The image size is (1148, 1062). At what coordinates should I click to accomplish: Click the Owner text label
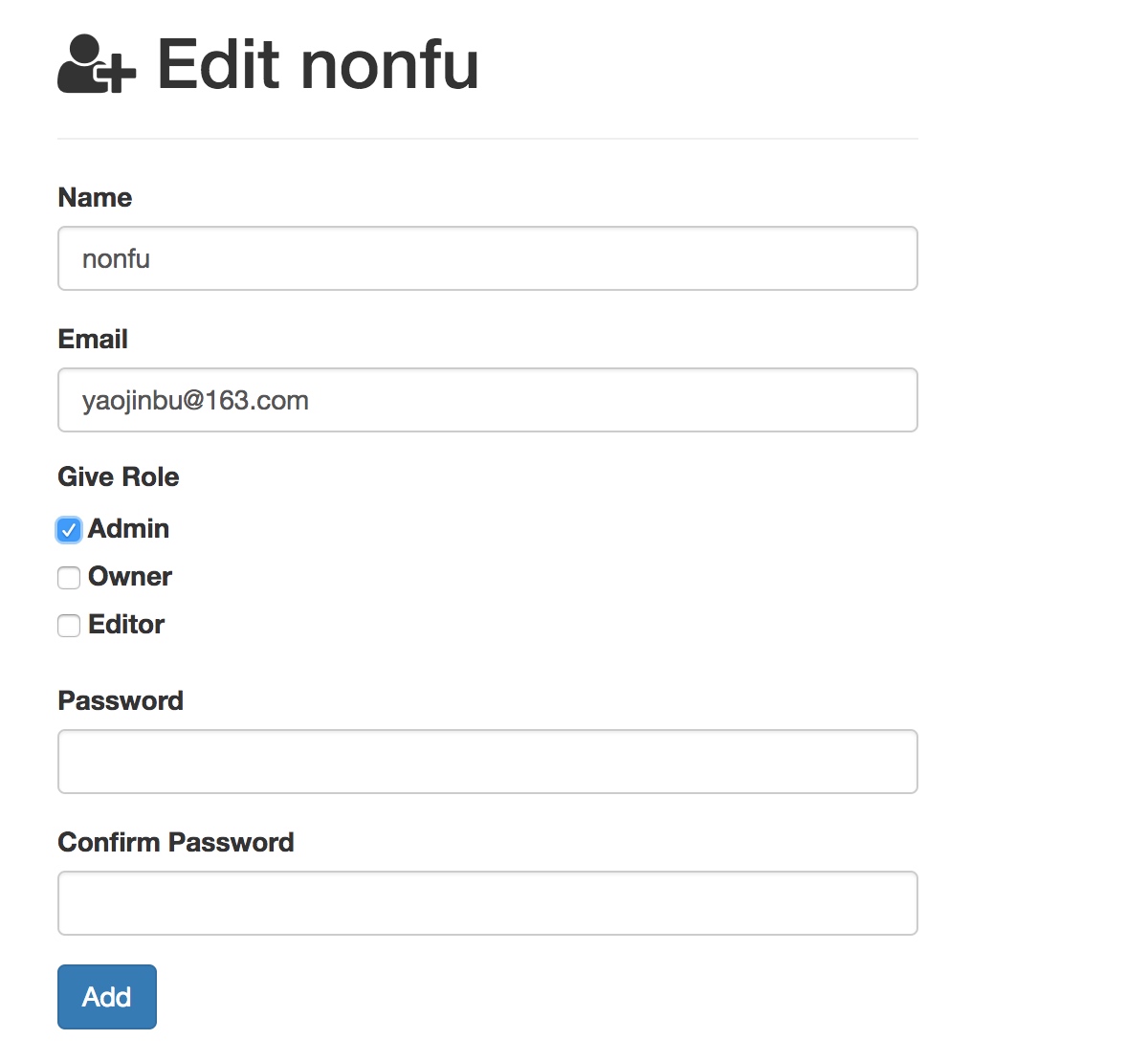pos(130,576)
